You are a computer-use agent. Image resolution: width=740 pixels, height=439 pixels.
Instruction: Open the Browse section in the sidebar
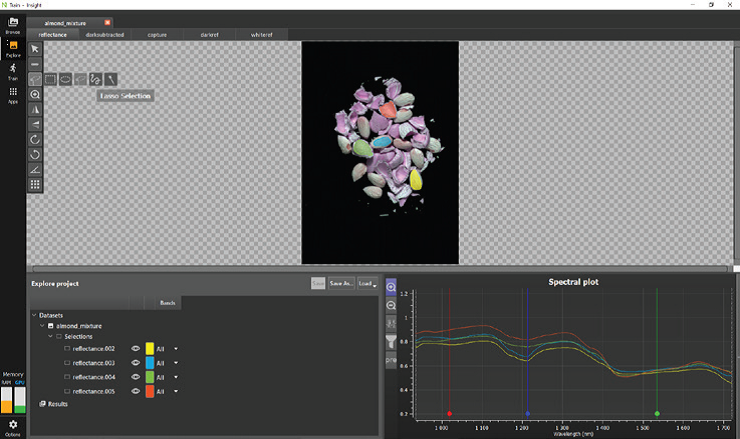click(x=13, y=24)
